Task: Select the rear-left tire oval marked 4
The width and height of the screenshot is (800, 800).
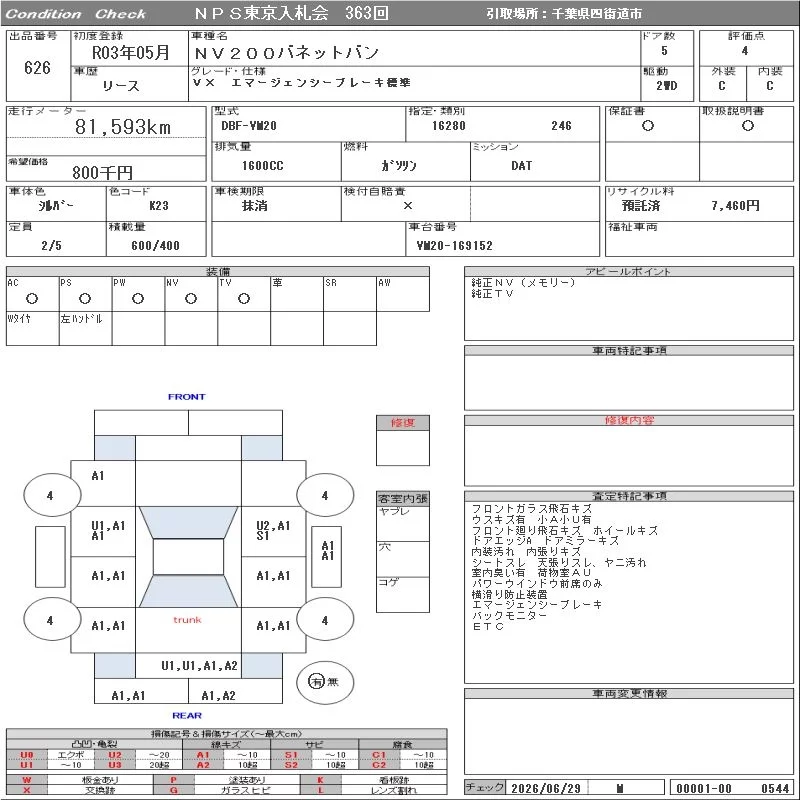Action: [x=52, y=620]
